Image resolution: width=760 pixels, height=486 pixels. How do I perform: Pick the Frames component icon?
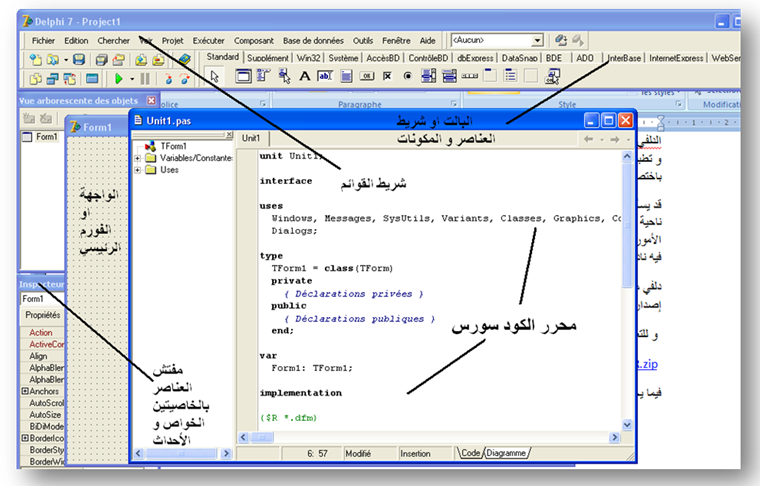[243, 76]
